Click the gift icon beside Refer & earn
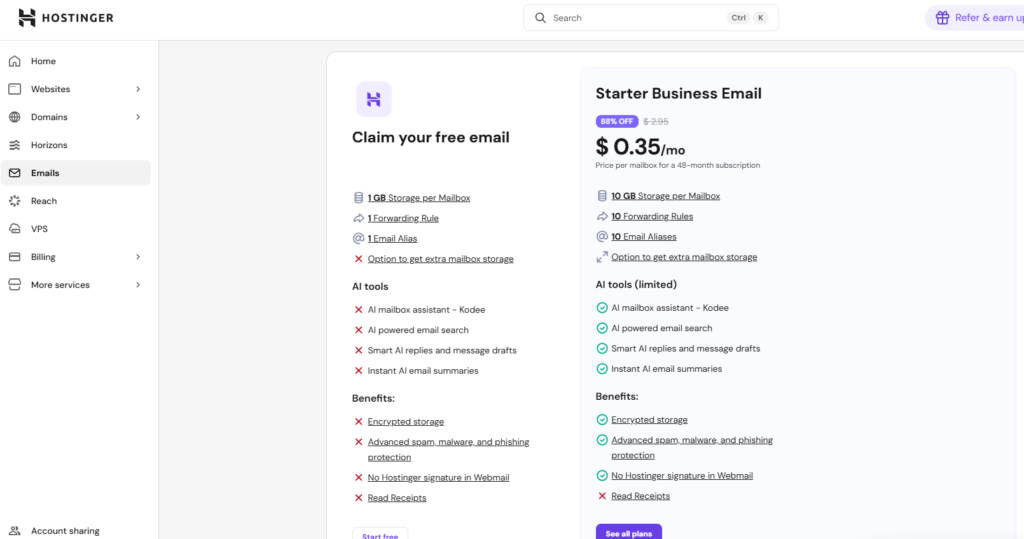 click(942, 18)
